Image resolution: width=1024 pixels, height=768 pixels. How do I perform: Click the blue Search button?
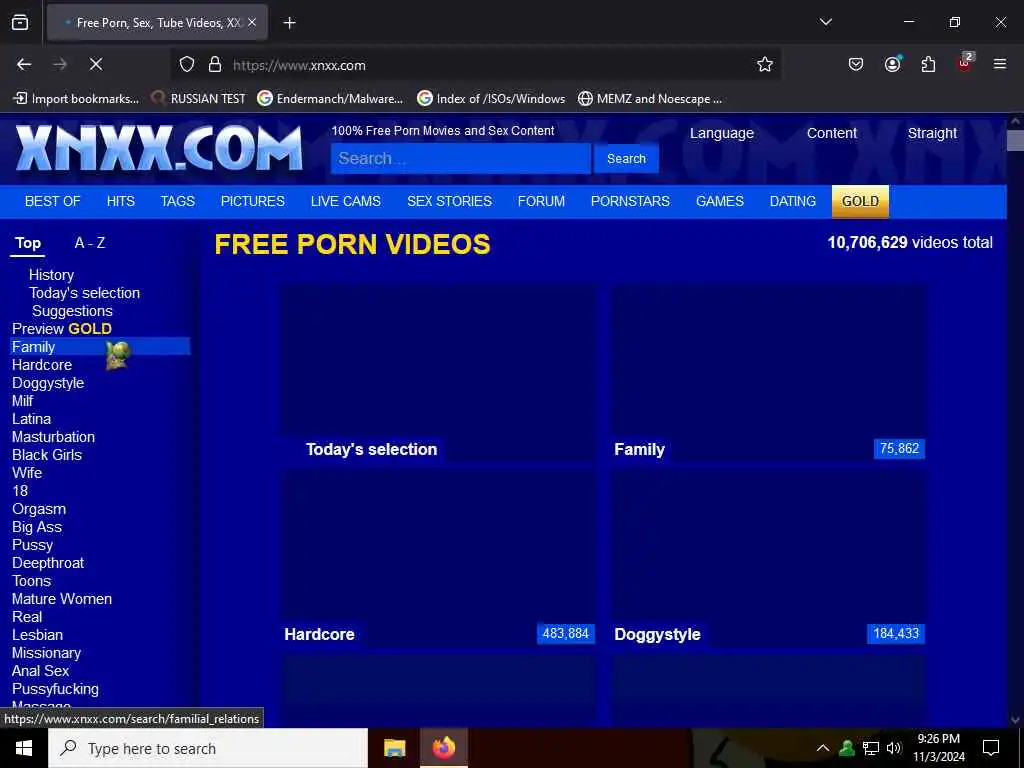click(x=626, y=159)
